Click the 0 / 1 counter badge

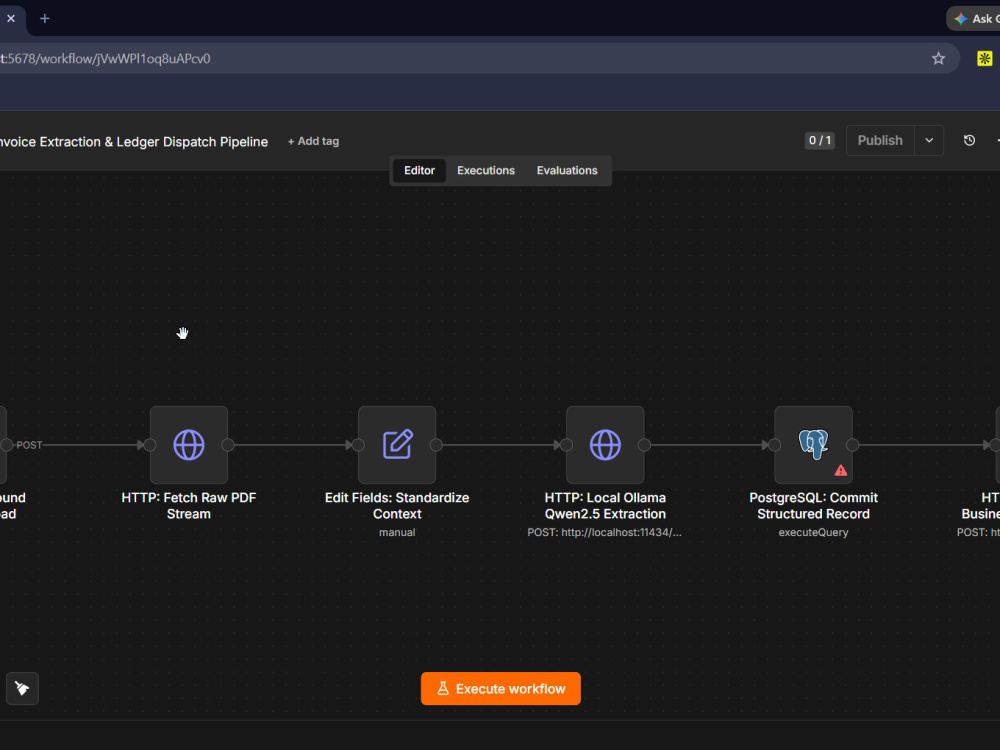click(820, 140)
